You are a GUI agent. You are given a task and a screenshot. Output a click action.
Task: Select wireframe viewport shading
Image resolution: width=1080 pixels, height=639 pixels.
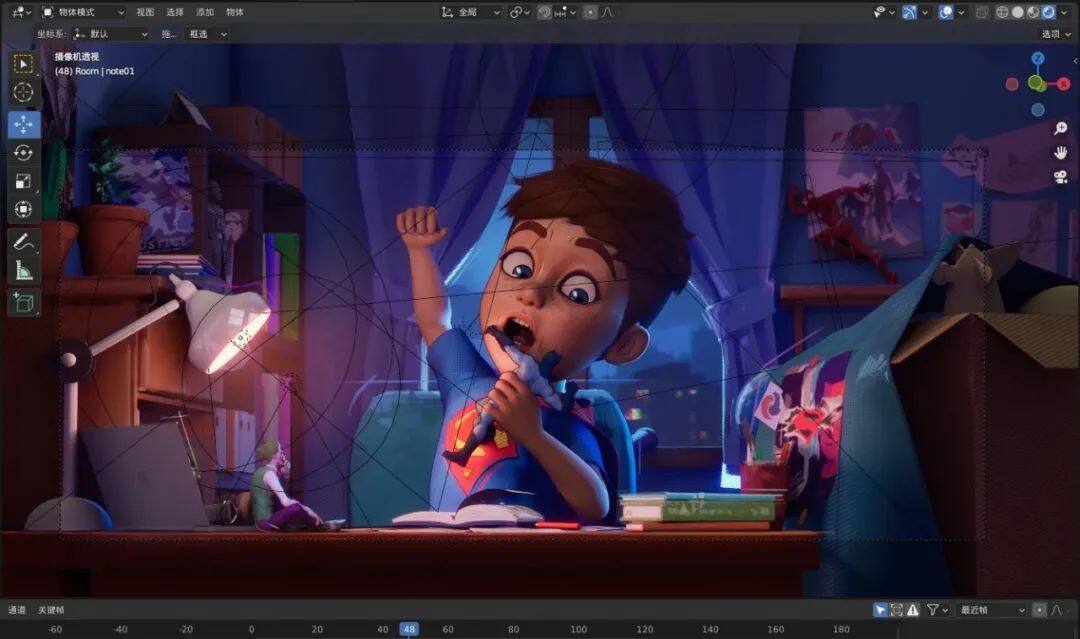(1002, 12)
